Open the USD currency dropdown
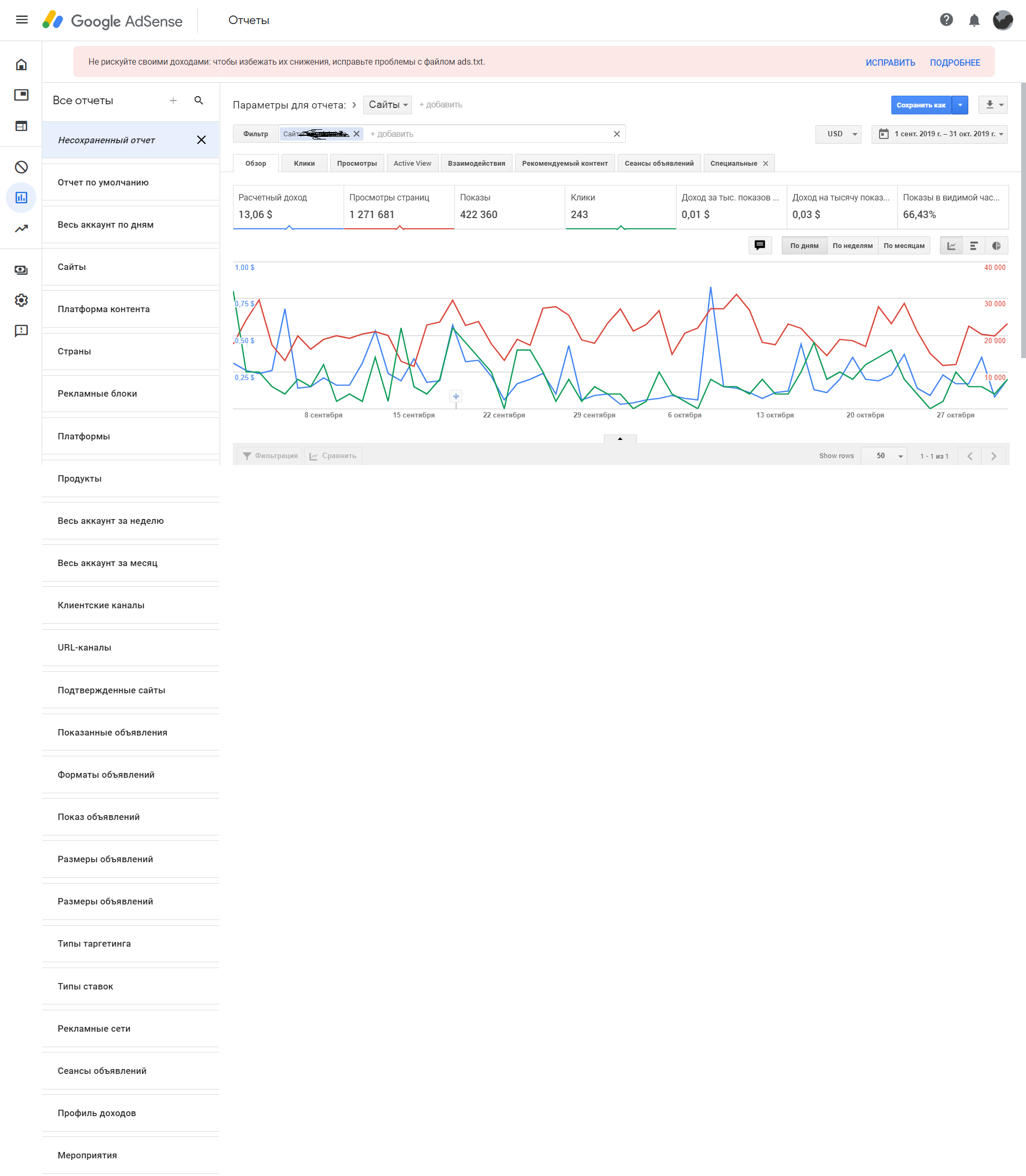 coord(838,134)
